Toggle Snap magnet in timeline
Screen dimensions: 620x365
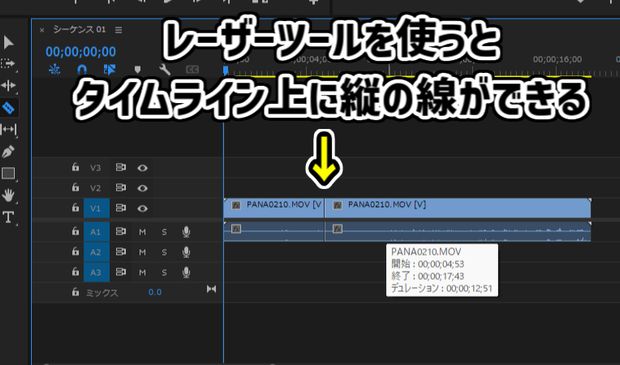tap(82, 70)
